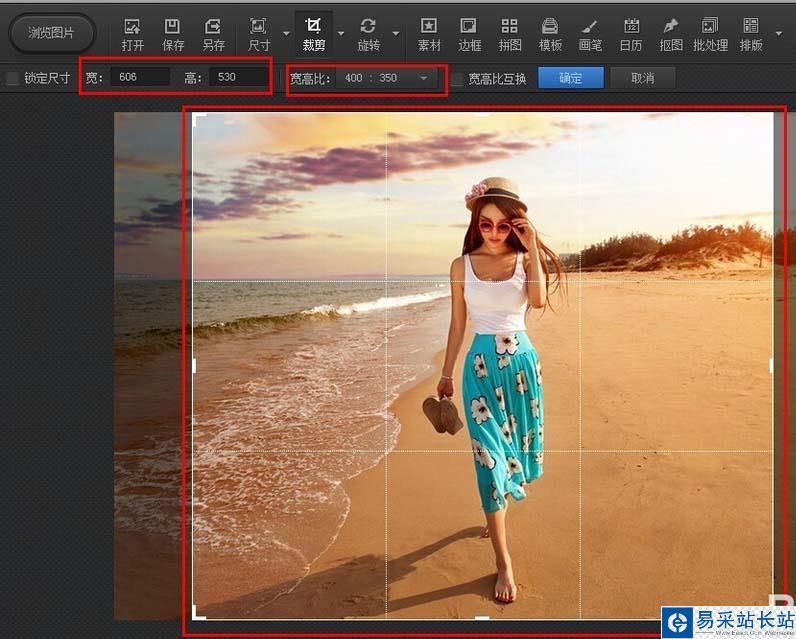The height and width of the screenshot is (639, 796).
Task: Select the 另存 (Save As) icon
Action: coord(213,33)
